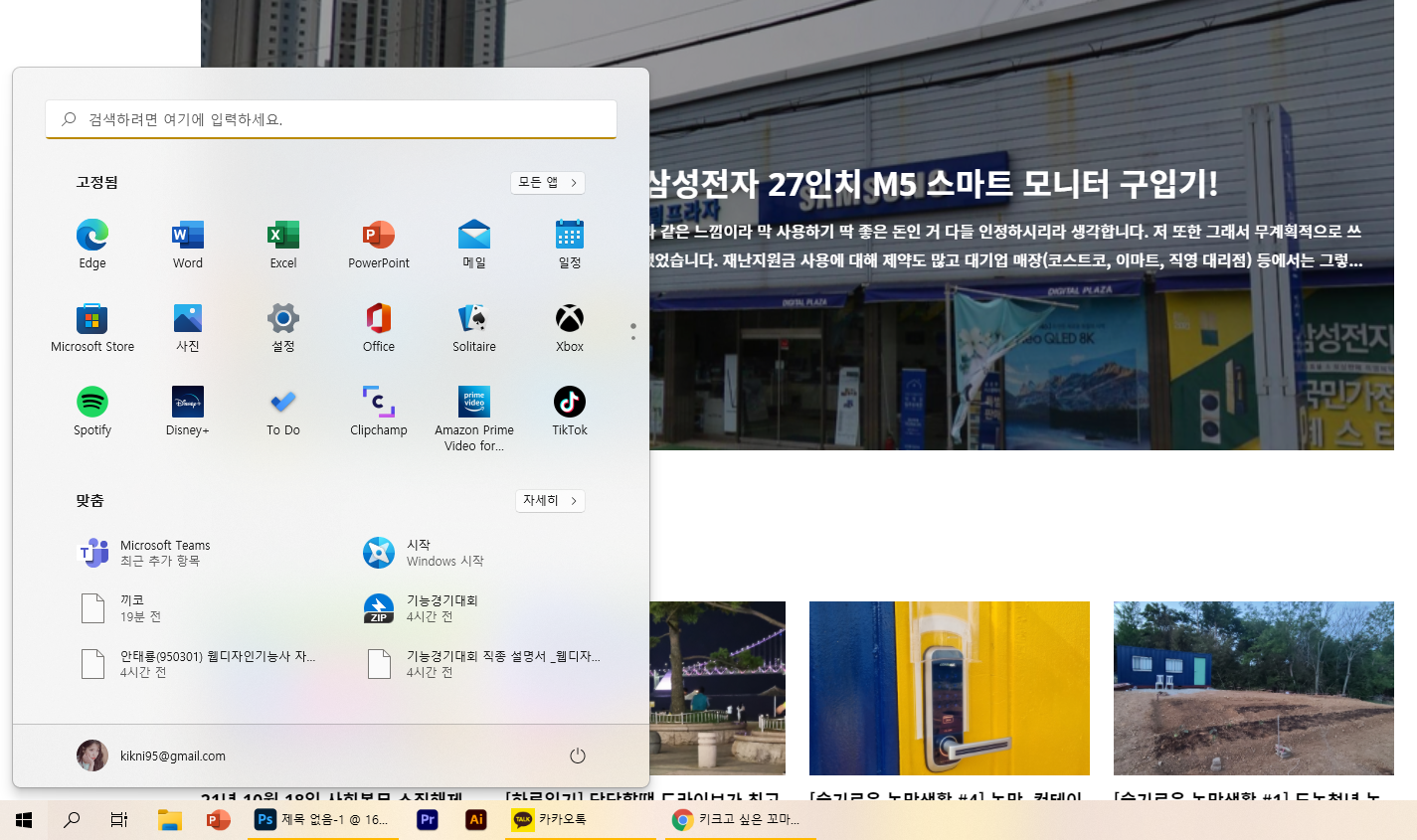Open the kikni95@gmail.com user account

[152, 756]
